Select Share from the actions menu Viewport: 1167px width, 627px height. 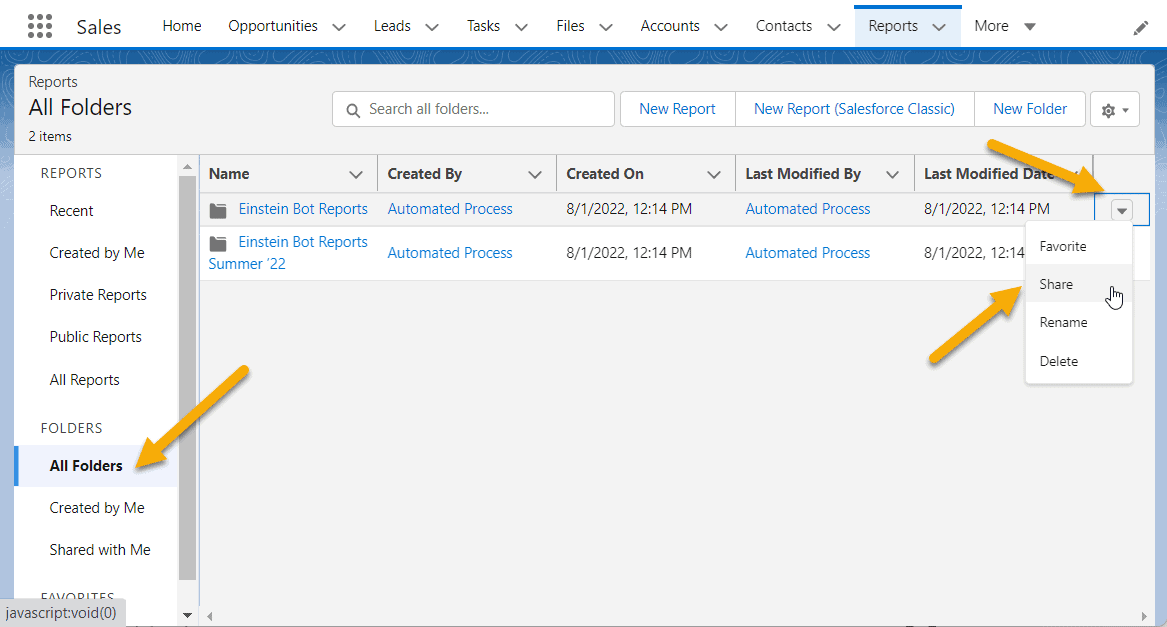tap(1056, 284)
